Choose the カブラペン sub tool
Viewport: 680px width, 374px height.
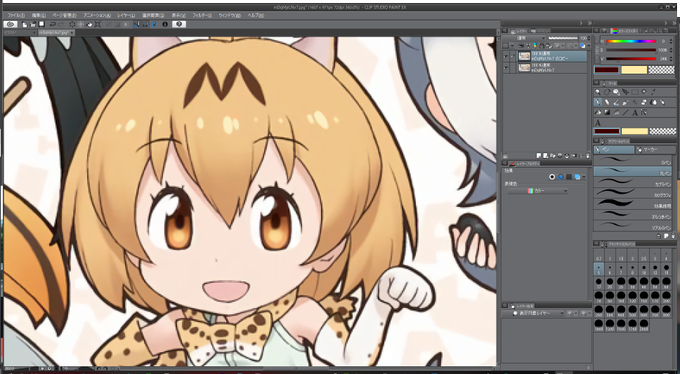coord(633,182)
